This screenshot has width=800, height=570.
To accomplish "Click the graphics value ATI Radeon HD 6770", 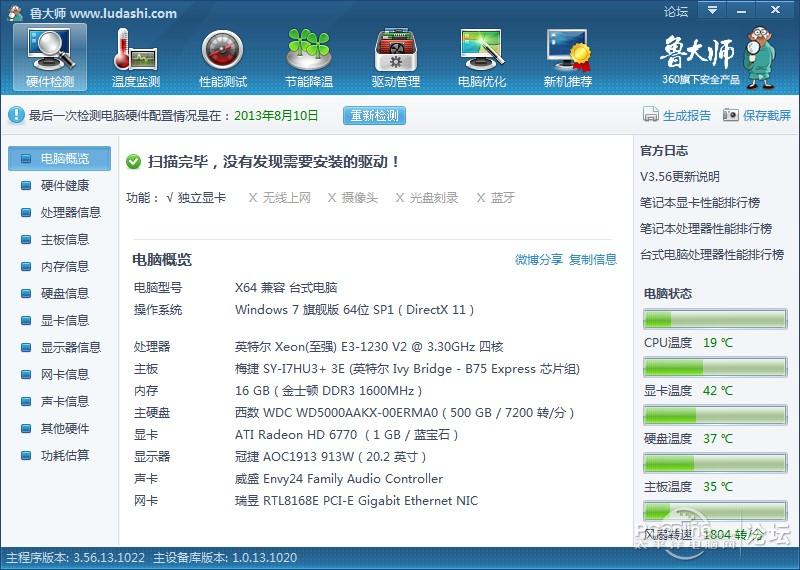I will point(346,435).
